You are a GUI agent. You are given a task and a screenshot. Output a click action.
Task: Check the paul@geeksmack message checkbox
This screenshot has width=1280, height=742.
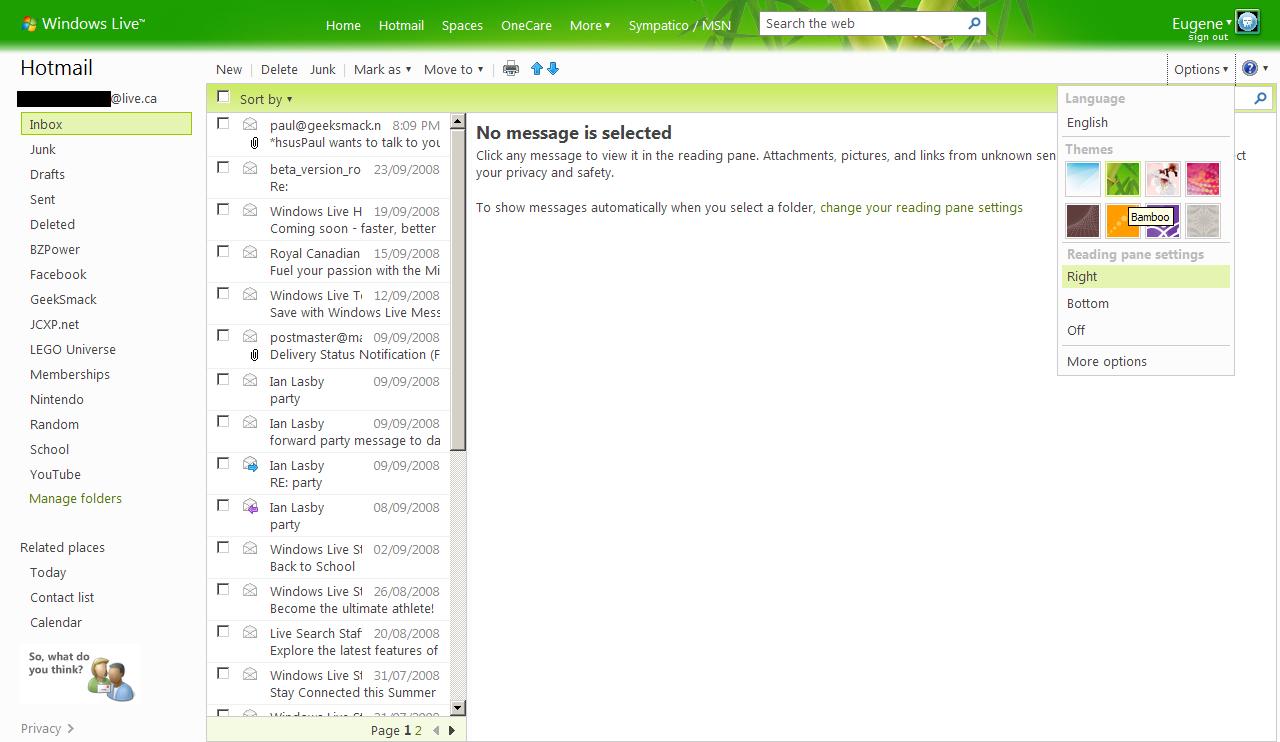[223, 124]
